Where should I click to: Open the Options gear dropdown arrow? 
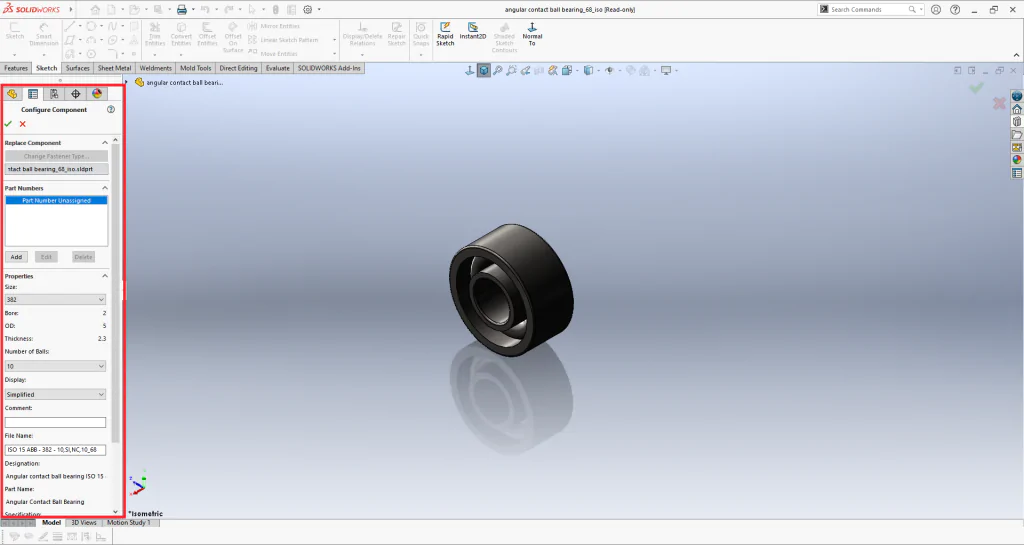coord(319,10)
